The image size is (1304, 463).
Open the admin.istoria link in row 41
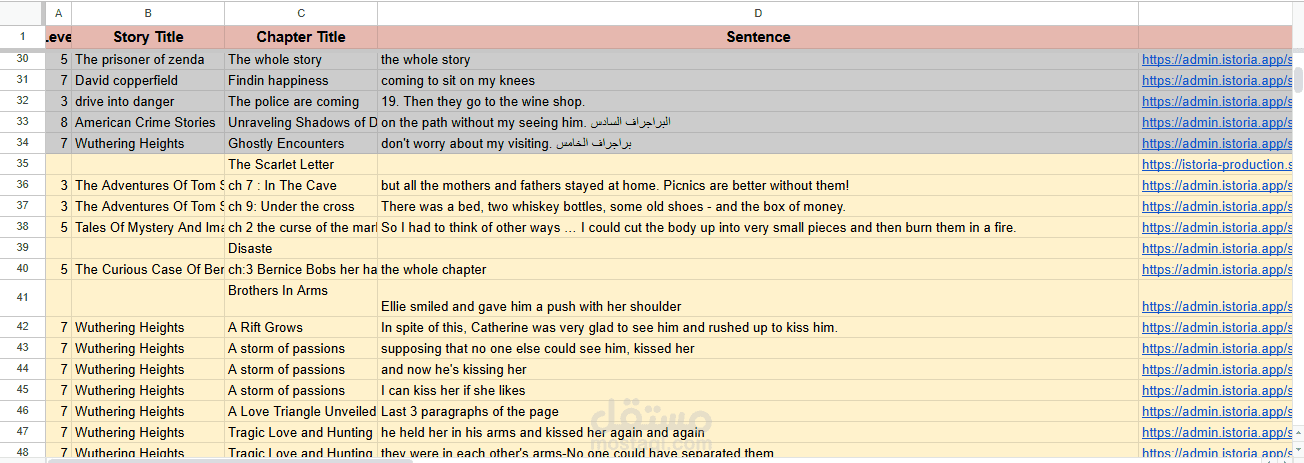click(x=1216, y=307)
